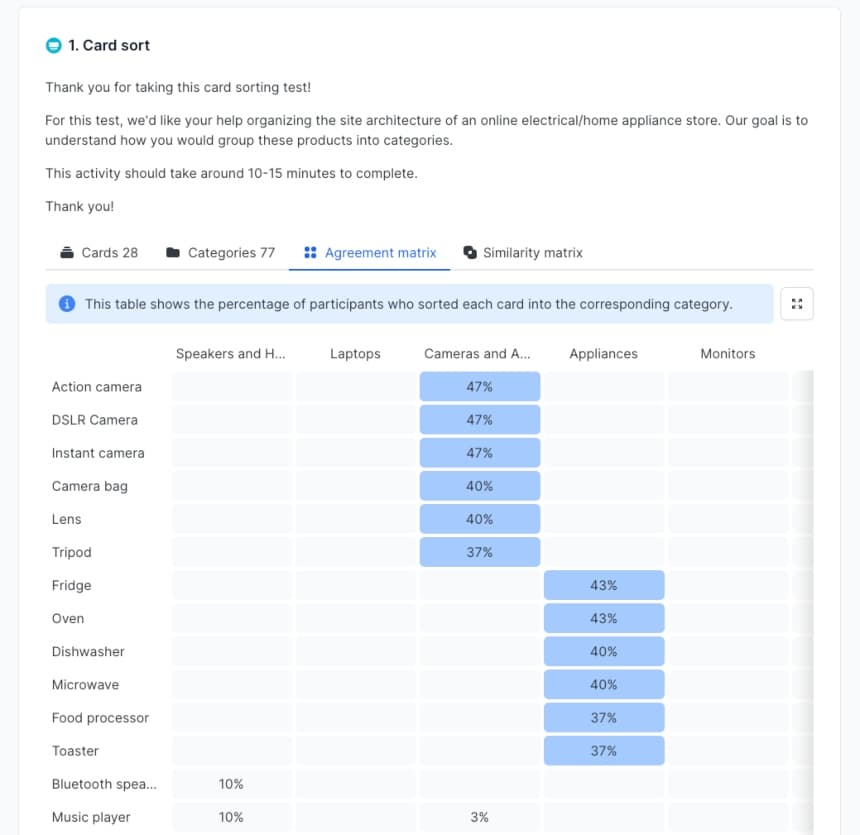The width and height of the screenshot is (860, 835).
Task: Click the 3% cell for Music player
Action: tap(479, 817)
